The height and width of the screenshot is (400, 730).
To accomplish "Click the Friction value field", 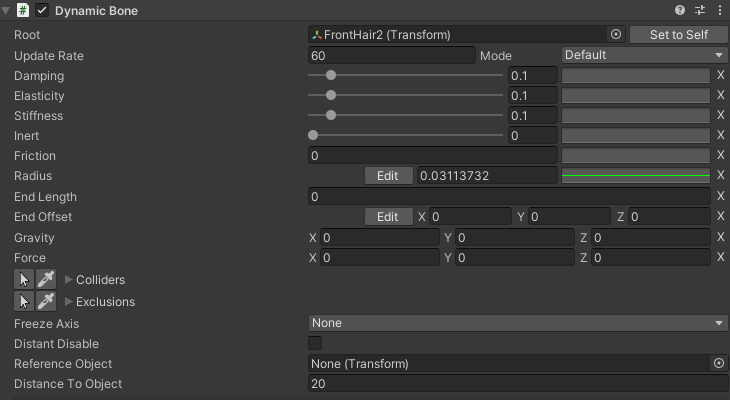I will pyautogui.click(x=433, y=156).
